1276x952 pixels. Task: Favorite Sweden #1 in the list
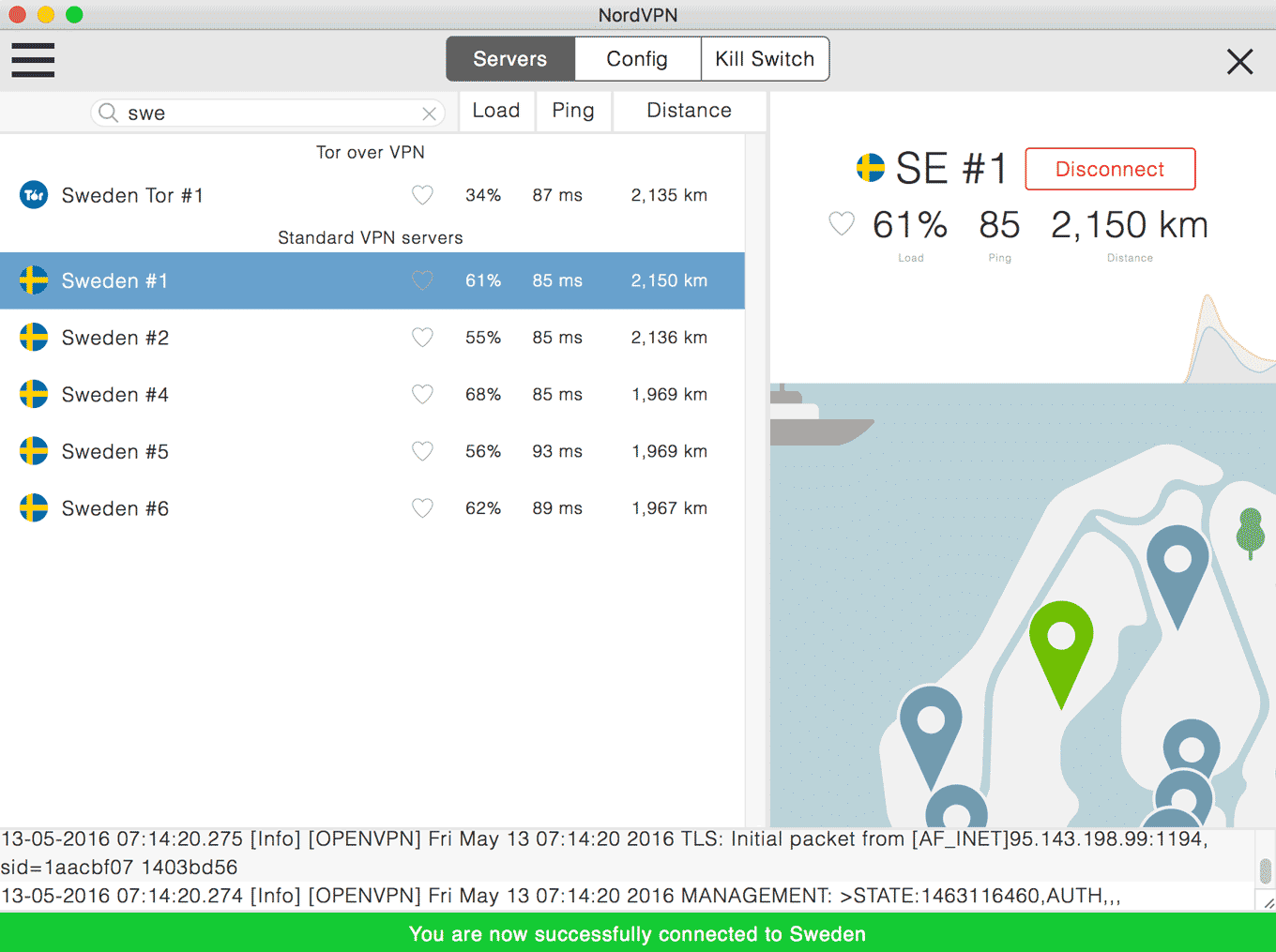[423, 280]
